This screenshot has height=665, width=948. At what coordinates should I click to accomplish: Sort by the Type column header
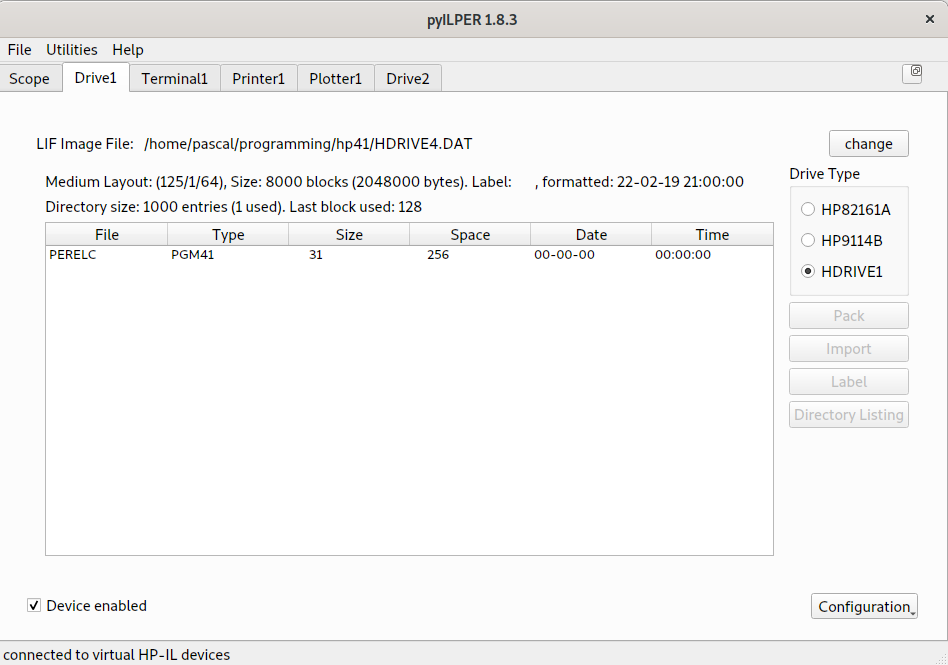click(228, 235)
